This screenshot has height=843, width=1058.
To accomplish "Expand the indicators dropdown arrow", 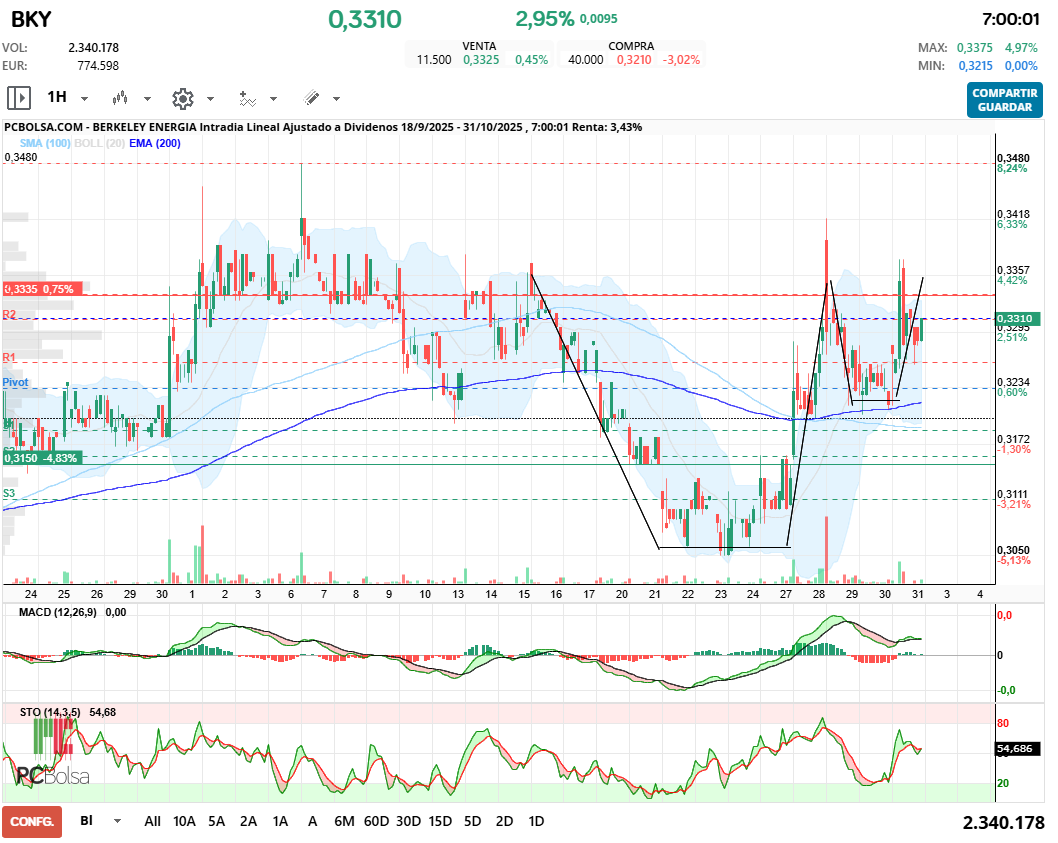I will pyautogui.click(x=273, y=99).
